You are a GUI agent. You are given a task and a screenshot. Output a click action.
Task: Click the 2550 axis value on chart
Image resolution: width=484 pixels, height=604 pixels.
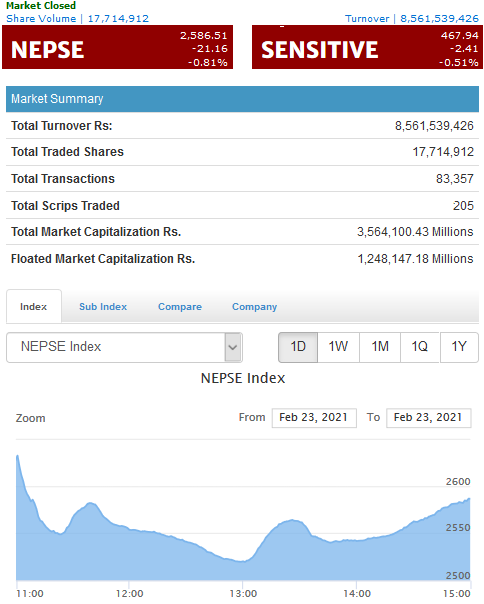coord(458,528)
